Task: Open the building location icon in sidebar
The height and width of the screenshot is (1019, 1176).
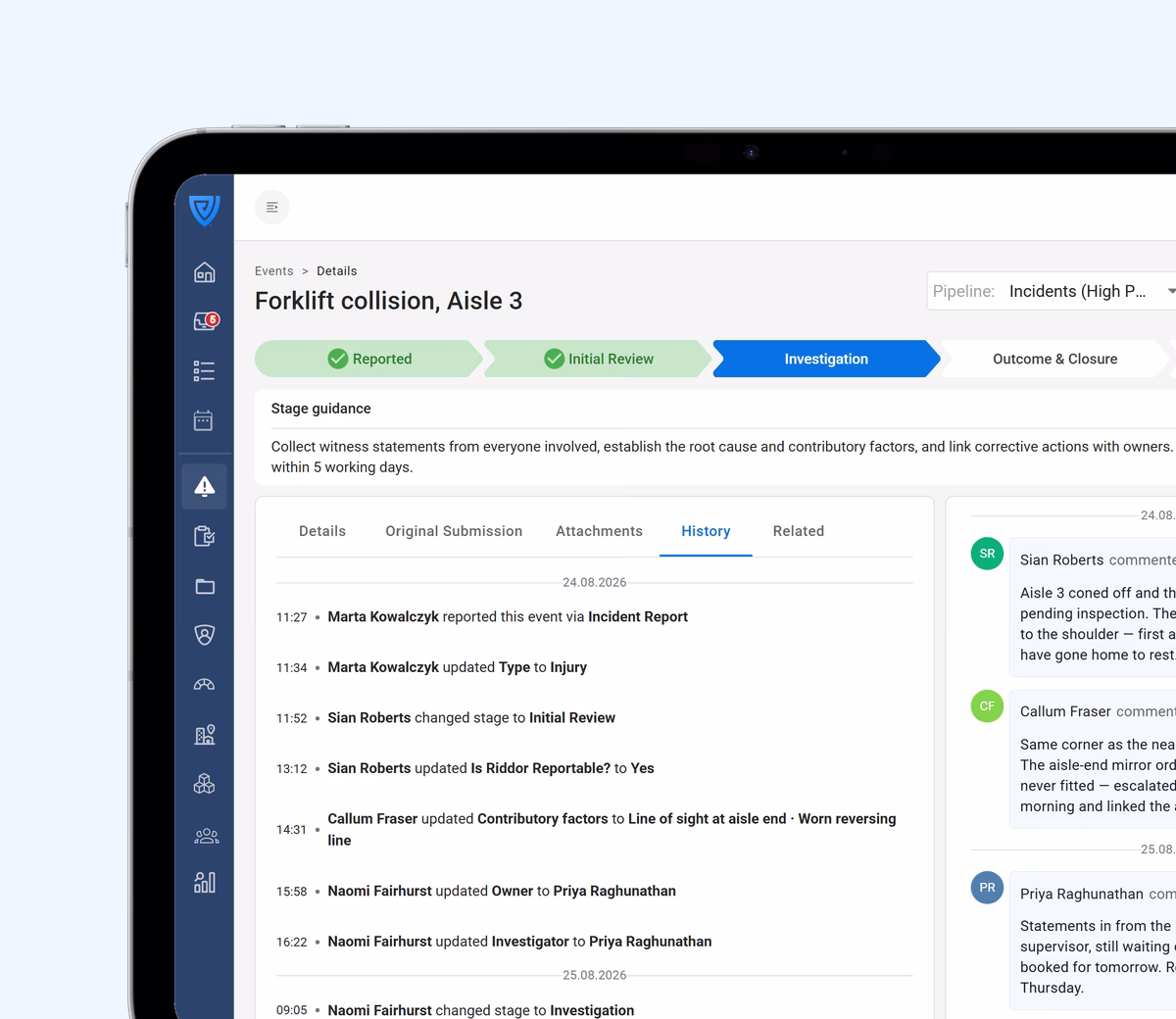Action: click(204, 735)
